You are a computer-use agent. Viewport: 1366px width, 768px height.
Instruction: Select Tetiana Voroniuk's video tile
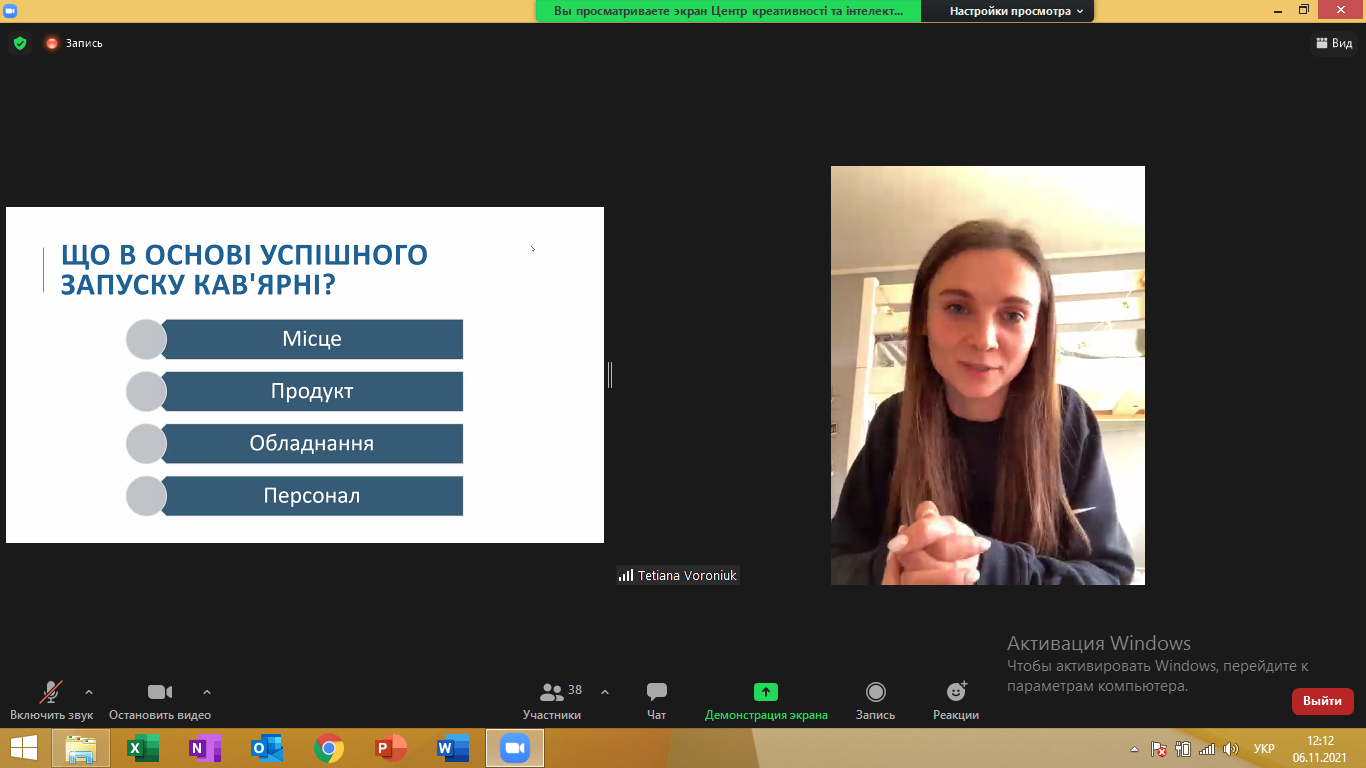click(988, 375)
